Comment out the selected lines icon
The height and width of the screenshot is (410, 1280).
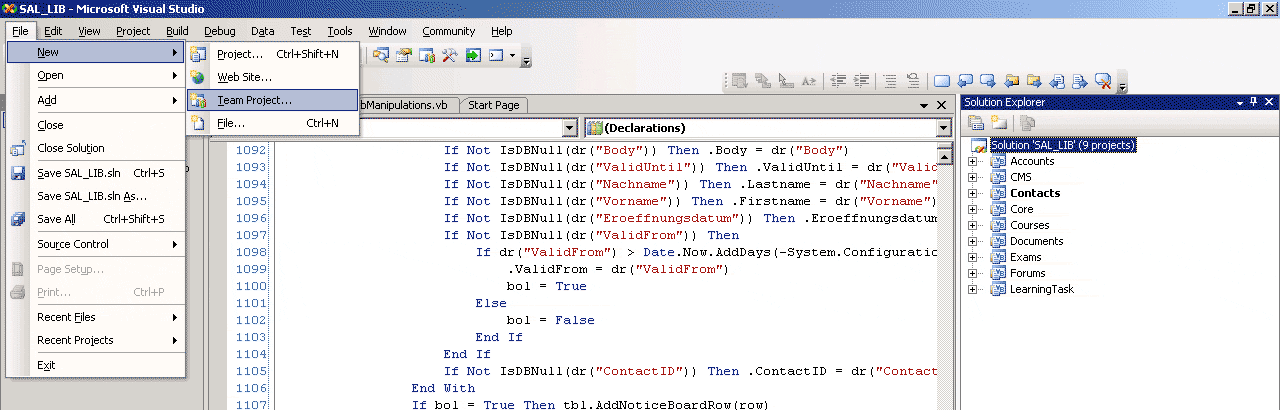click(x=890, y=81)
